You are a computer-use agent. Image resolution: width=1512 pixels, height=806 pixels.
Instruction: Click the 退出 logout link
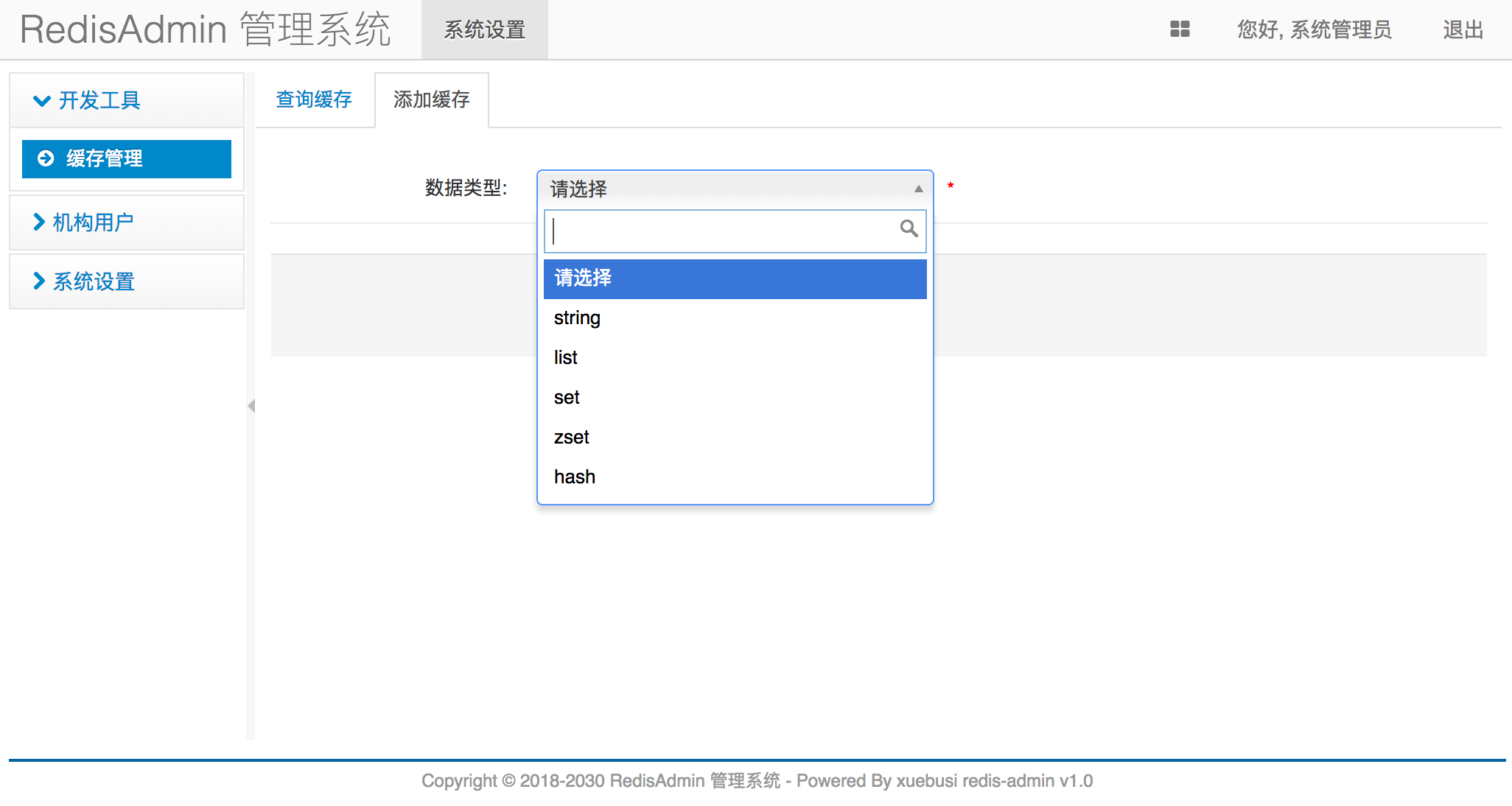pyautogui.click(x=1463, y=30)
